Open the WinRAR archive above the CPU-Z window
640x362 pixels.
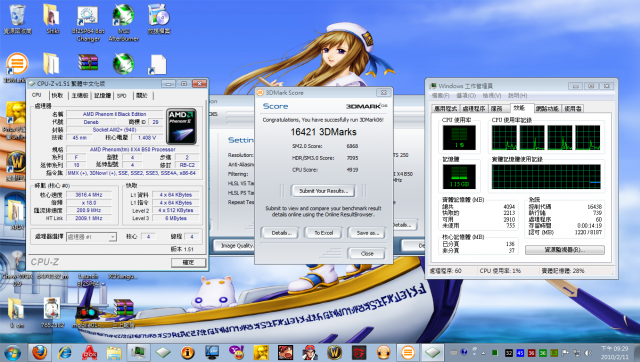tap(88, 63)
